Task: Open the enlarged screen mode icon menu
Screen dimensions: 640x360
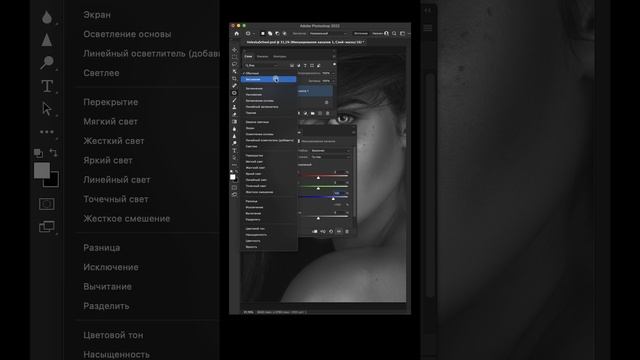Action: [47, 227]
